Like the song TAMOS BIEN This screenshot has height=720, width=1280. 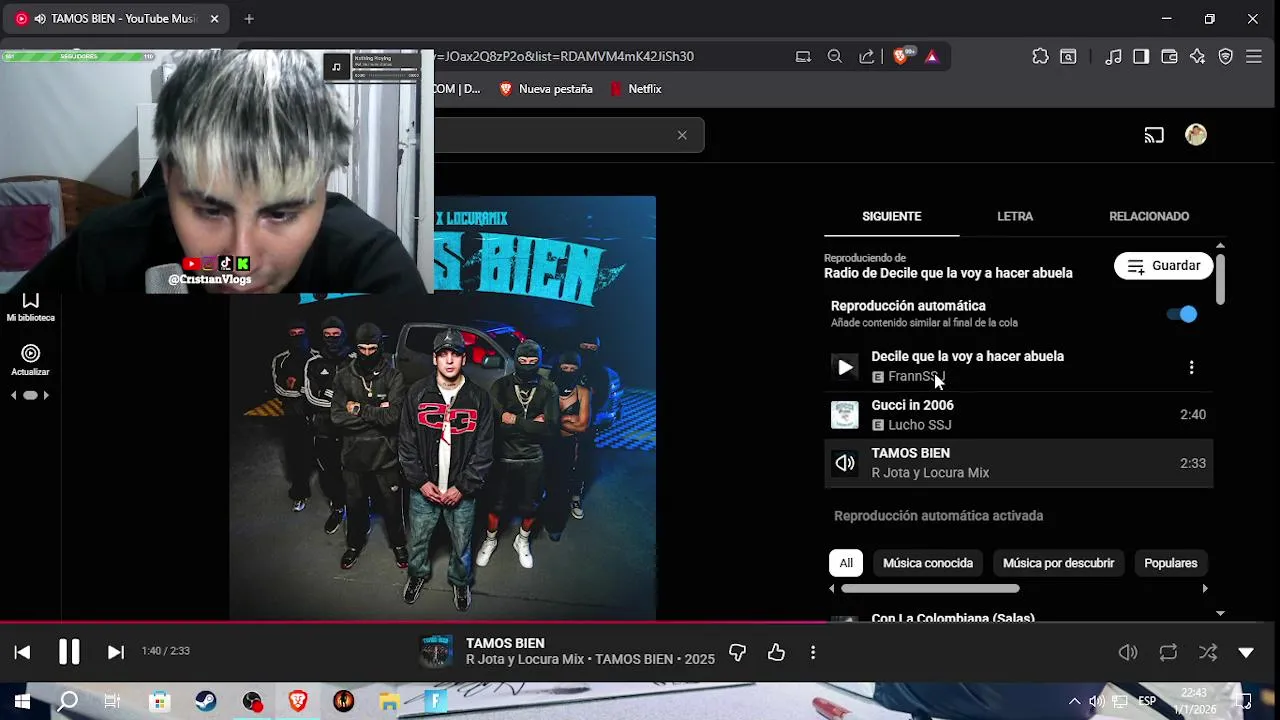tap(776, 652)
